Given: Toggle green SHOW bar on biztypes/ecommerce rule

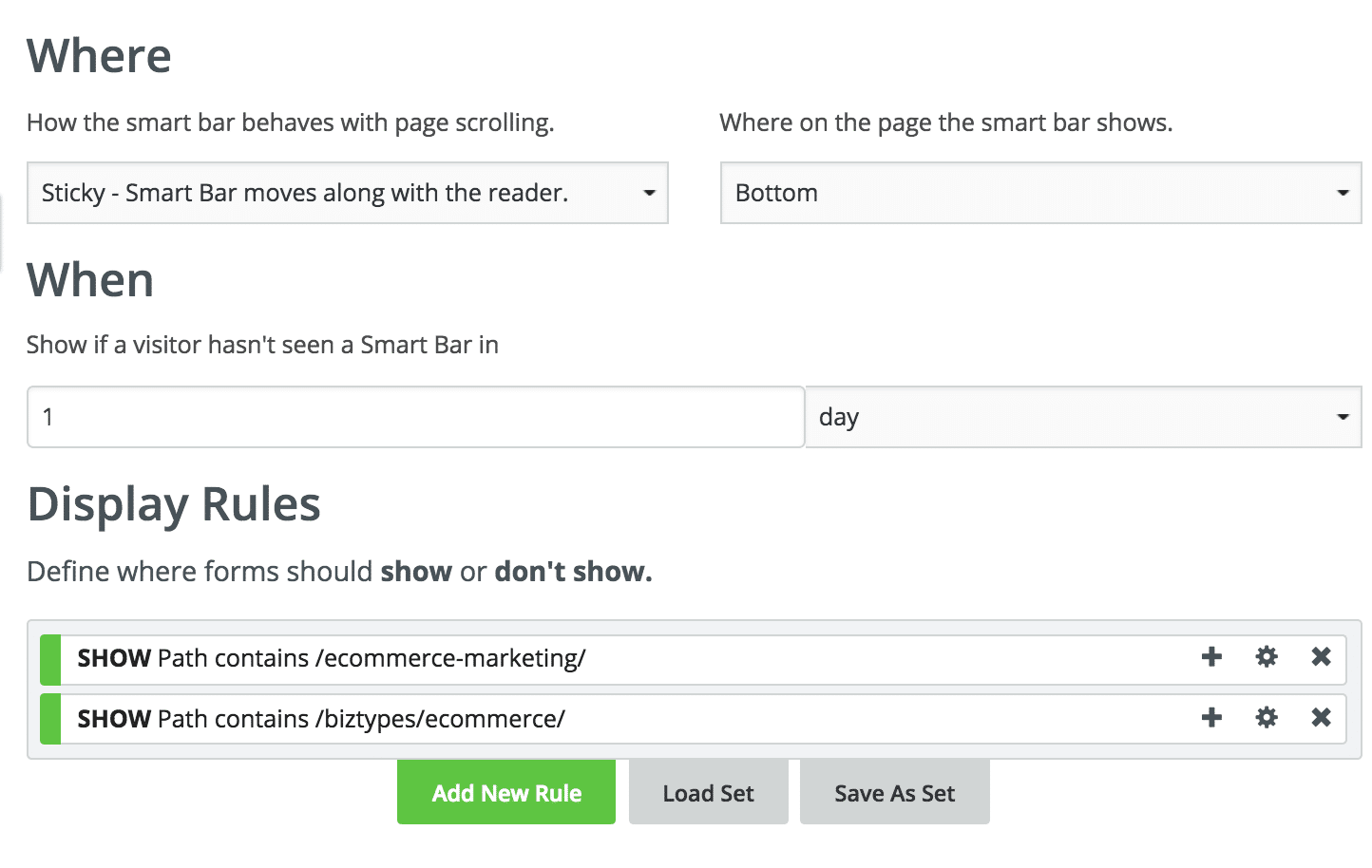Looking at the screenshot, I should pos(50,719).
